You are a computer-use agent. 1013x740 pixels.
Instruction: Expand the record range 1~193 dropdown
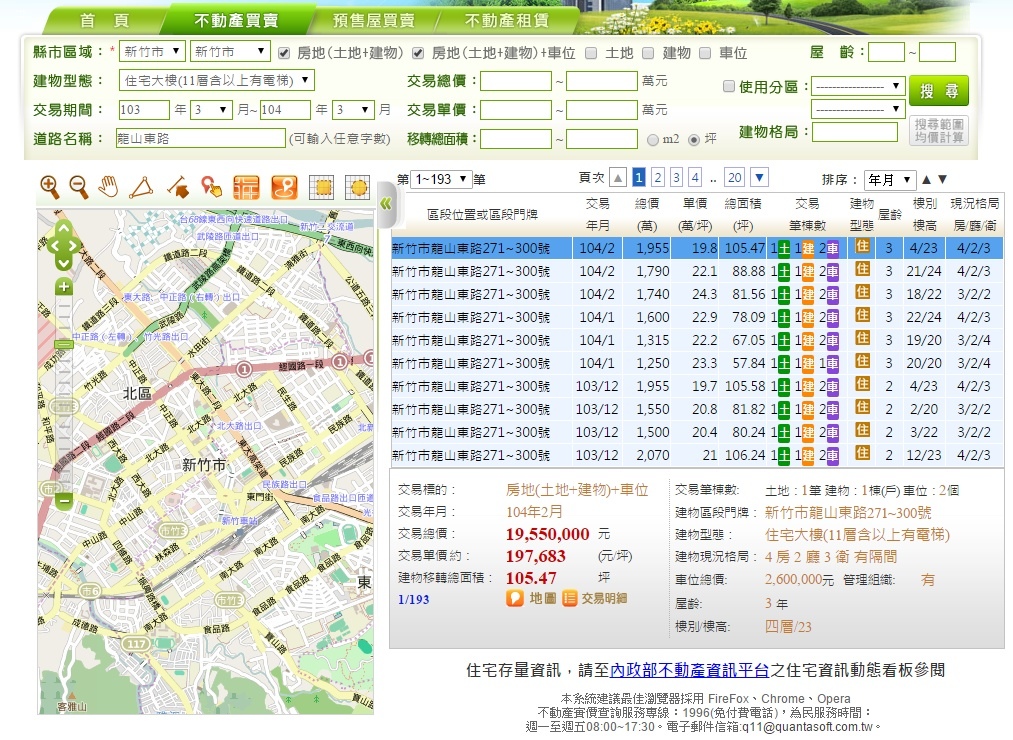point(440,179)
